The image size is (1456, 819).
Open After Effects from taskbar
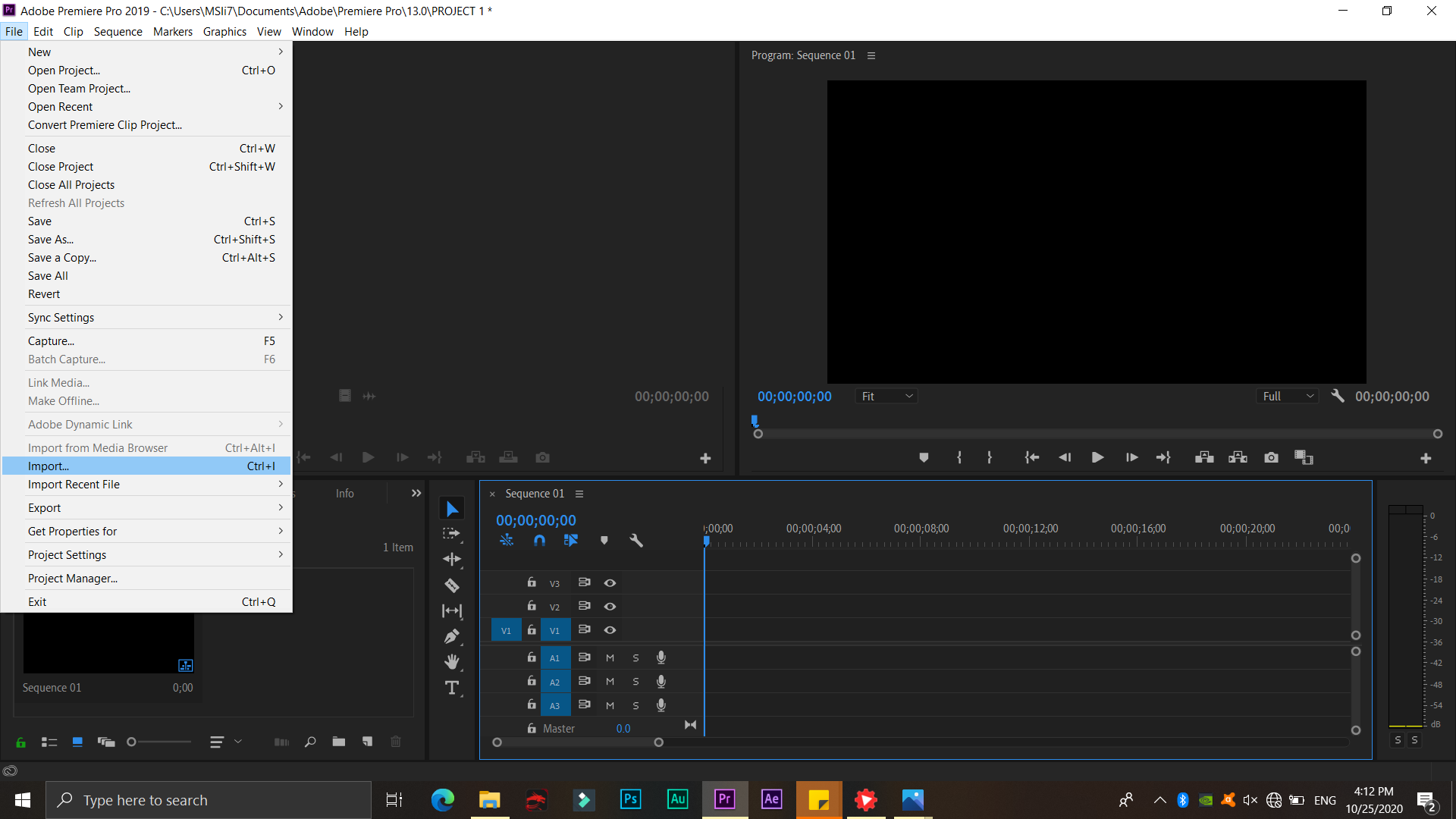click(x=771, y=799)
